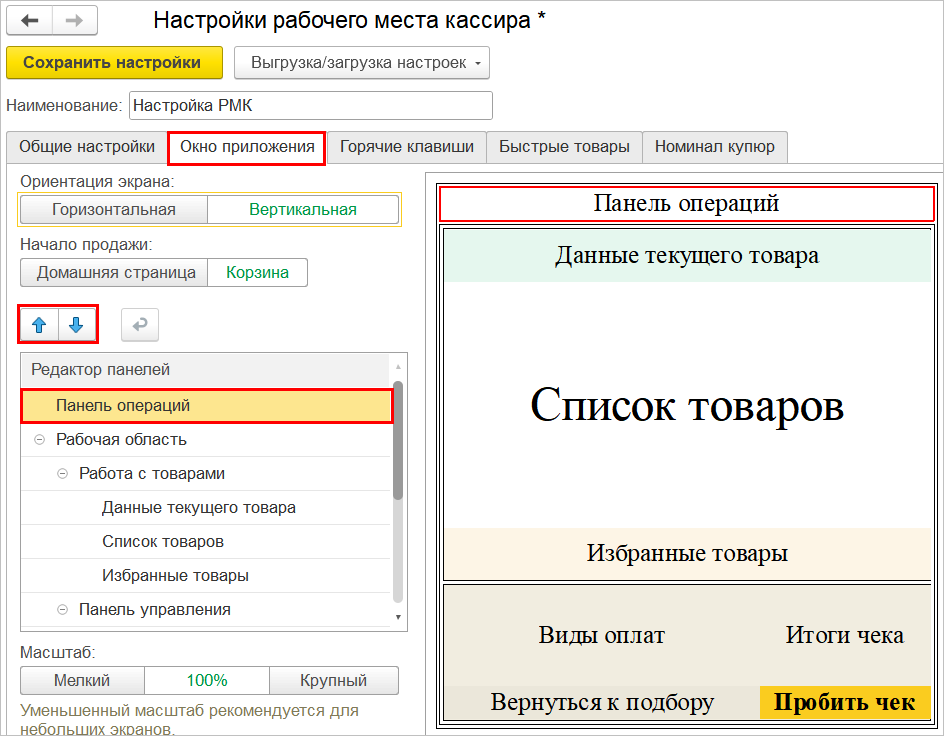Open the Быстрые товары tab
This screenshot has width=944, height=736.
564,147
